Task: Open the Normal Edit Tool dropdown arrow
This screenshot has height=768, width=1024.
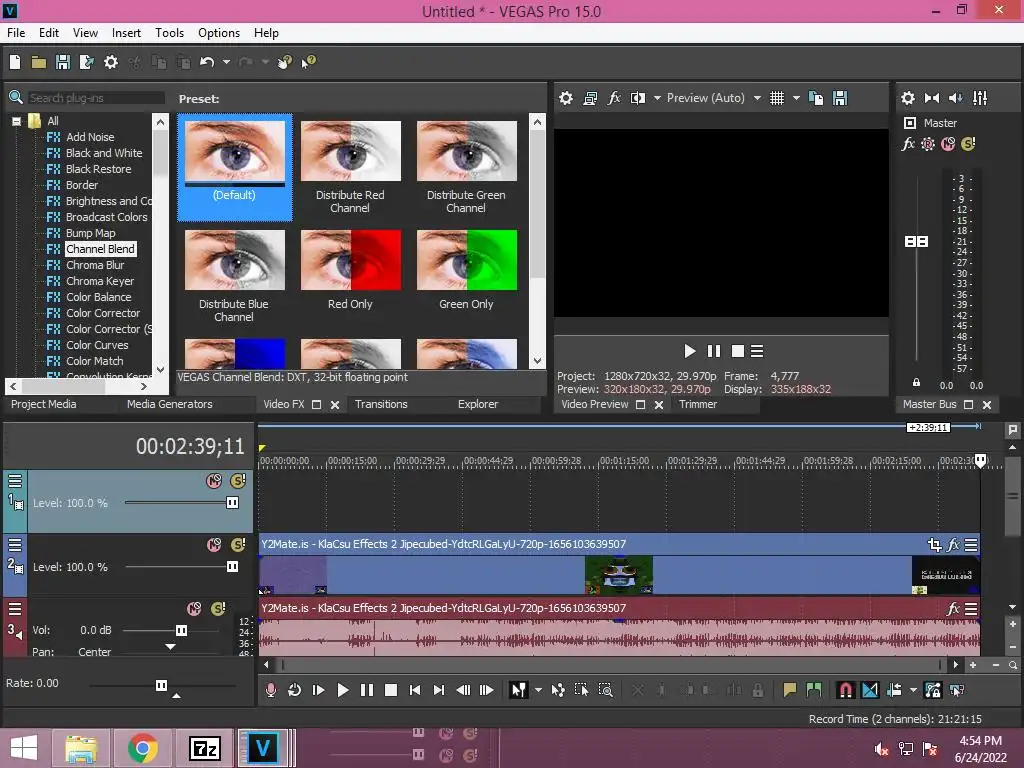Action: (538, 690)
